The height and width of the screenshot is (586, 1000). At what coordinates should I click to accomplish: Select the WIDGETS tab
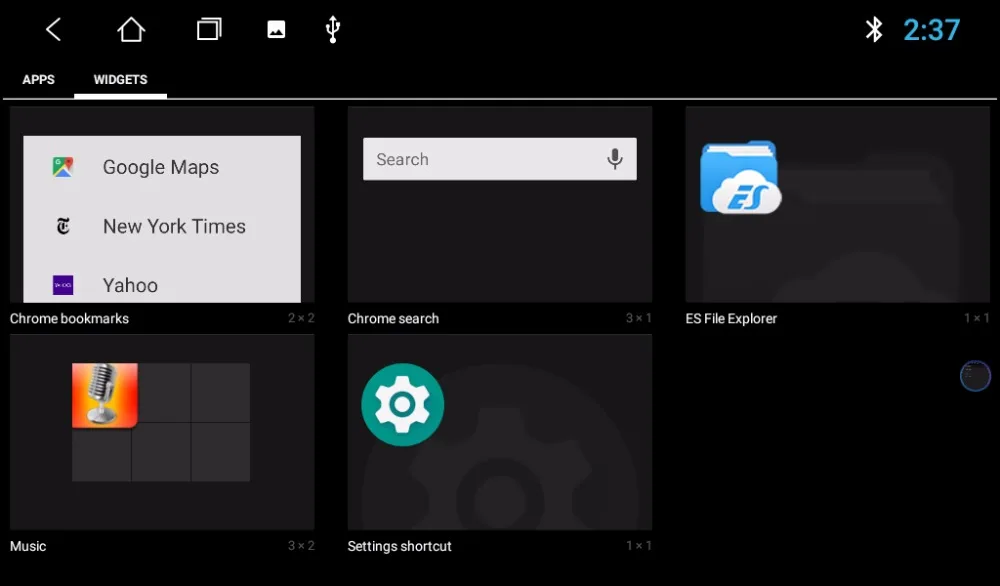pyautogui.click(x=121, y=80)
